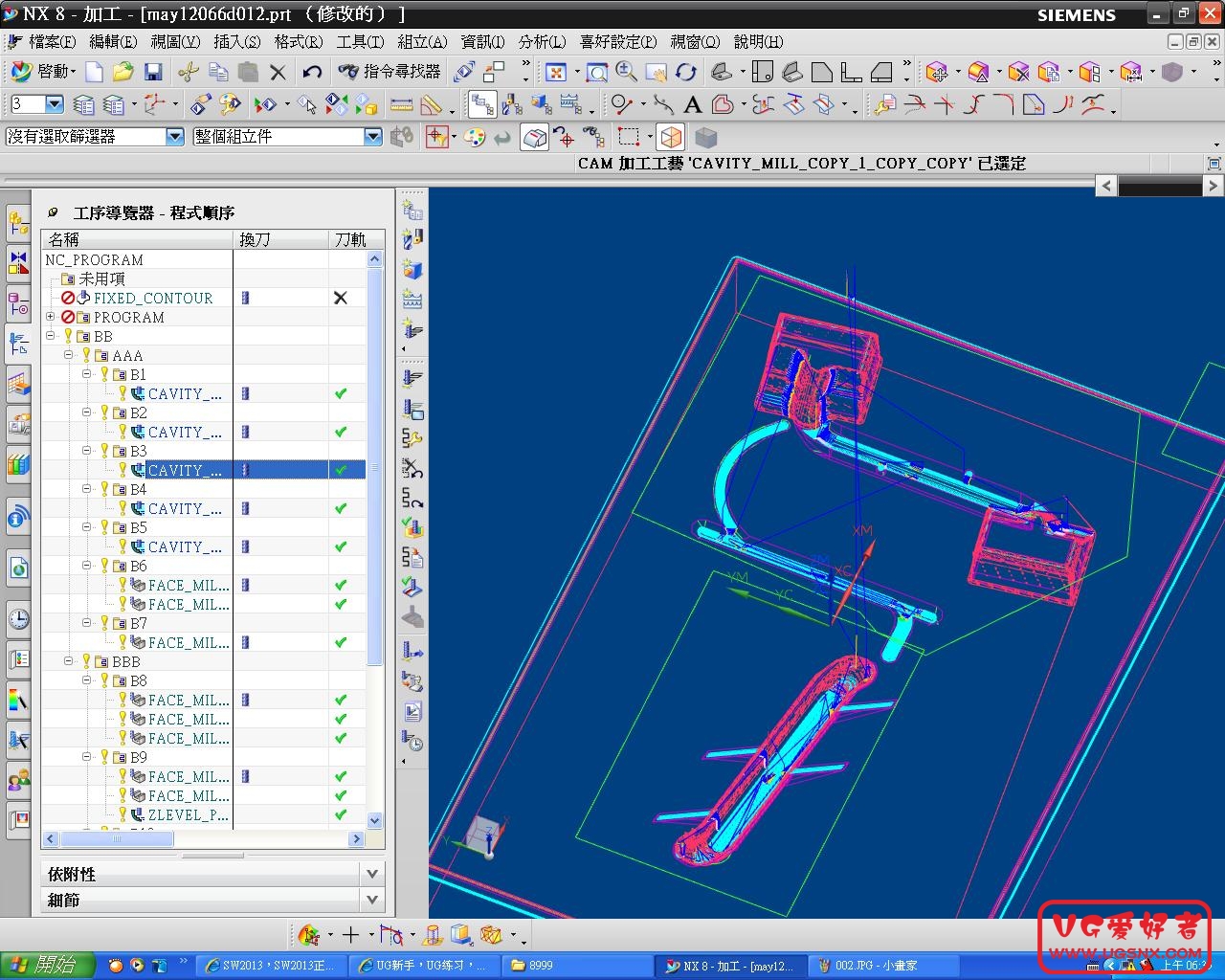Click the color palette selection icon

tap(475, 137)
